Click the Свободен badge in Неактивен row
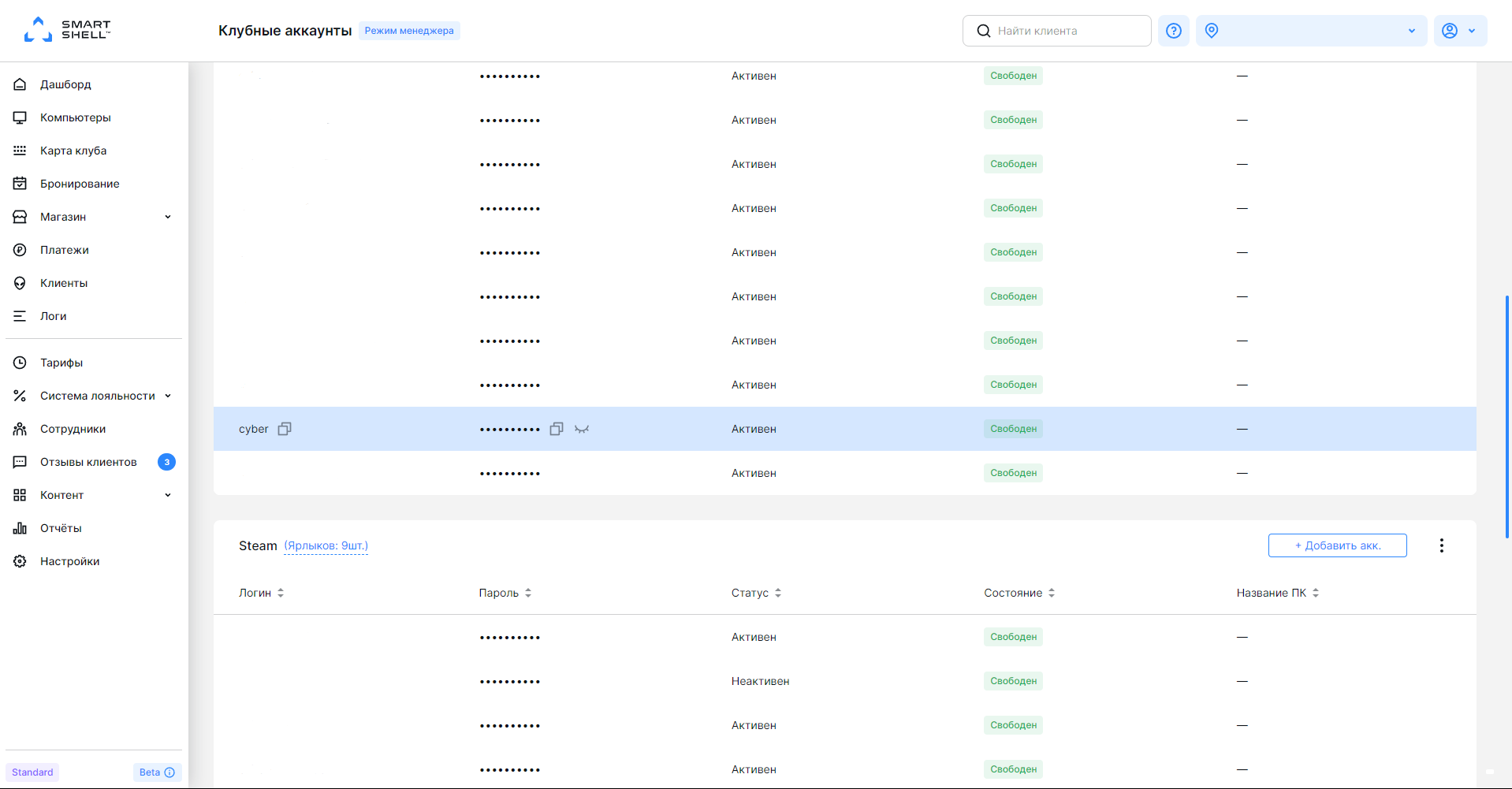Viewport: 1512px width, 789px height. click(x=1013, y=681)
